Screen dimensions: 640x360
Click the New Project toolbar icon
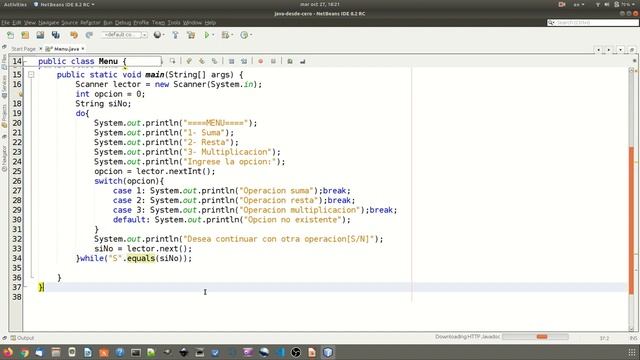pos(25,36)
